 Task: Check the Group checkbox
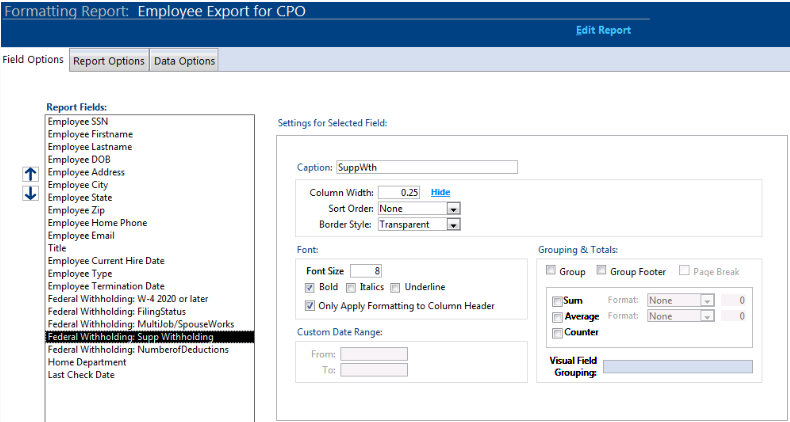[x=551, y=271]
